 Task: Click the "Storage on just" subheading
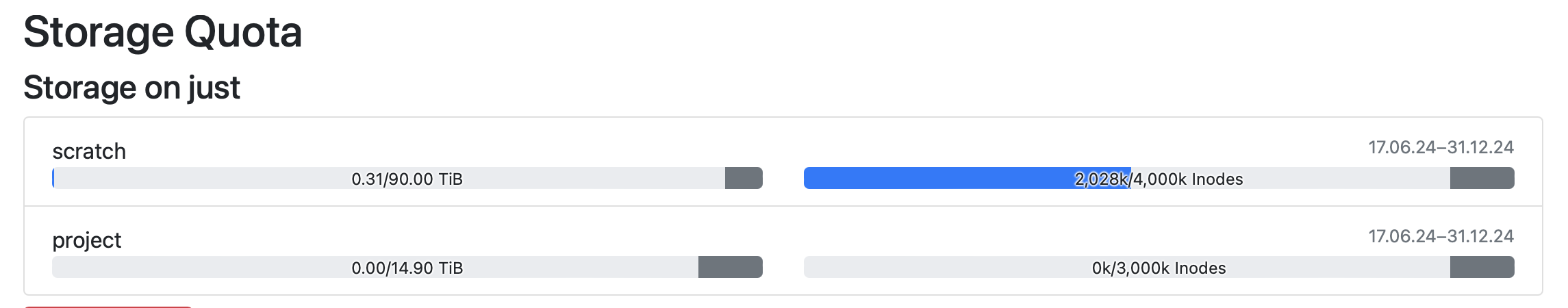(x=132, y=88)
